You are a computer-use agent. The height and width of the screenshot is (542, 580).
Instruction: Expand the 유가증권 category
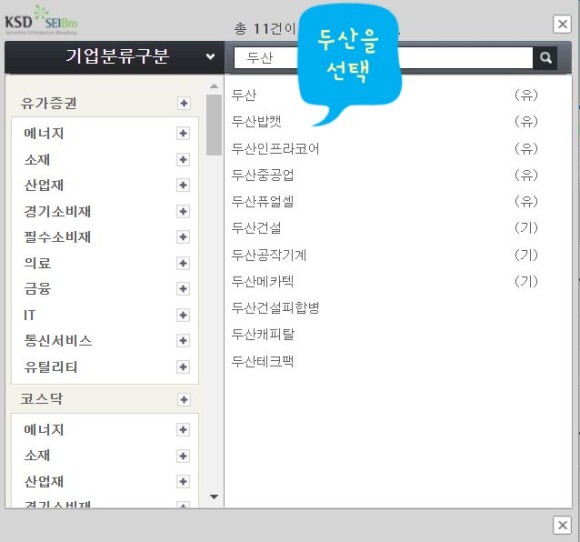click(184, 103)
